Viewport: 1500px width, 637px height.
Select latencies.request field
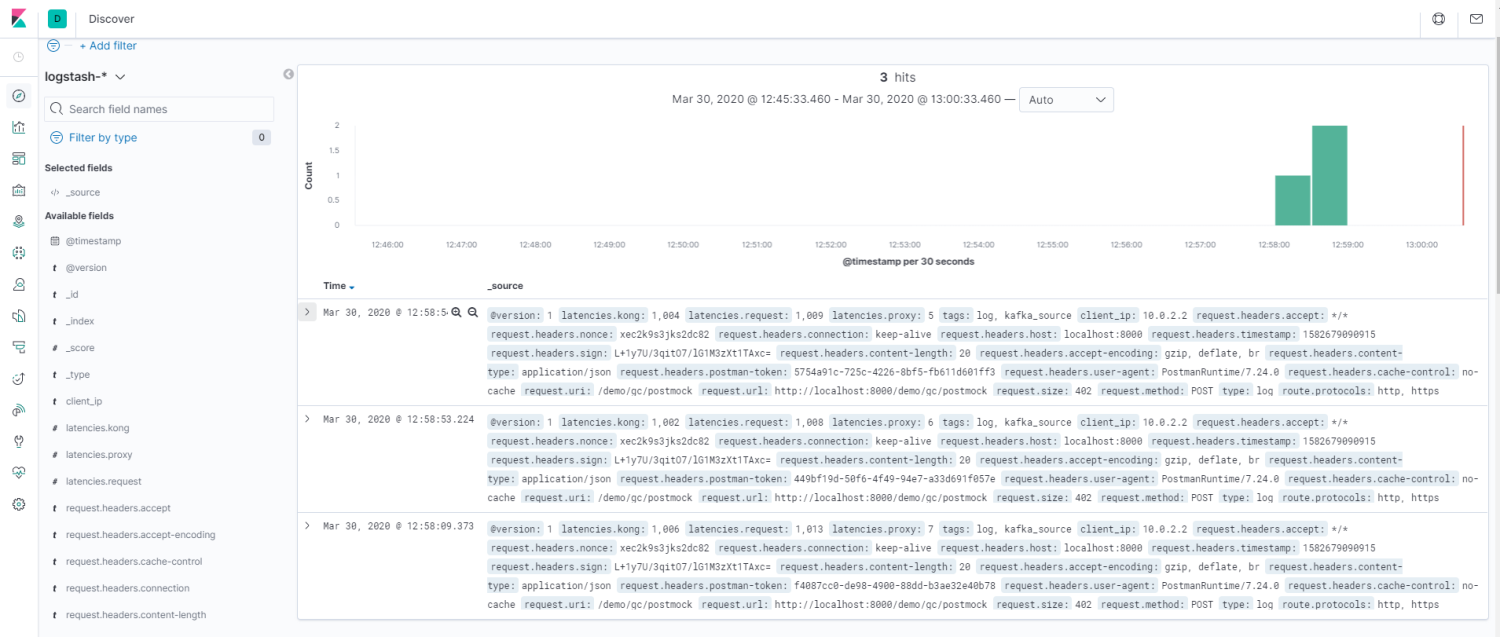tap(103, 481)
